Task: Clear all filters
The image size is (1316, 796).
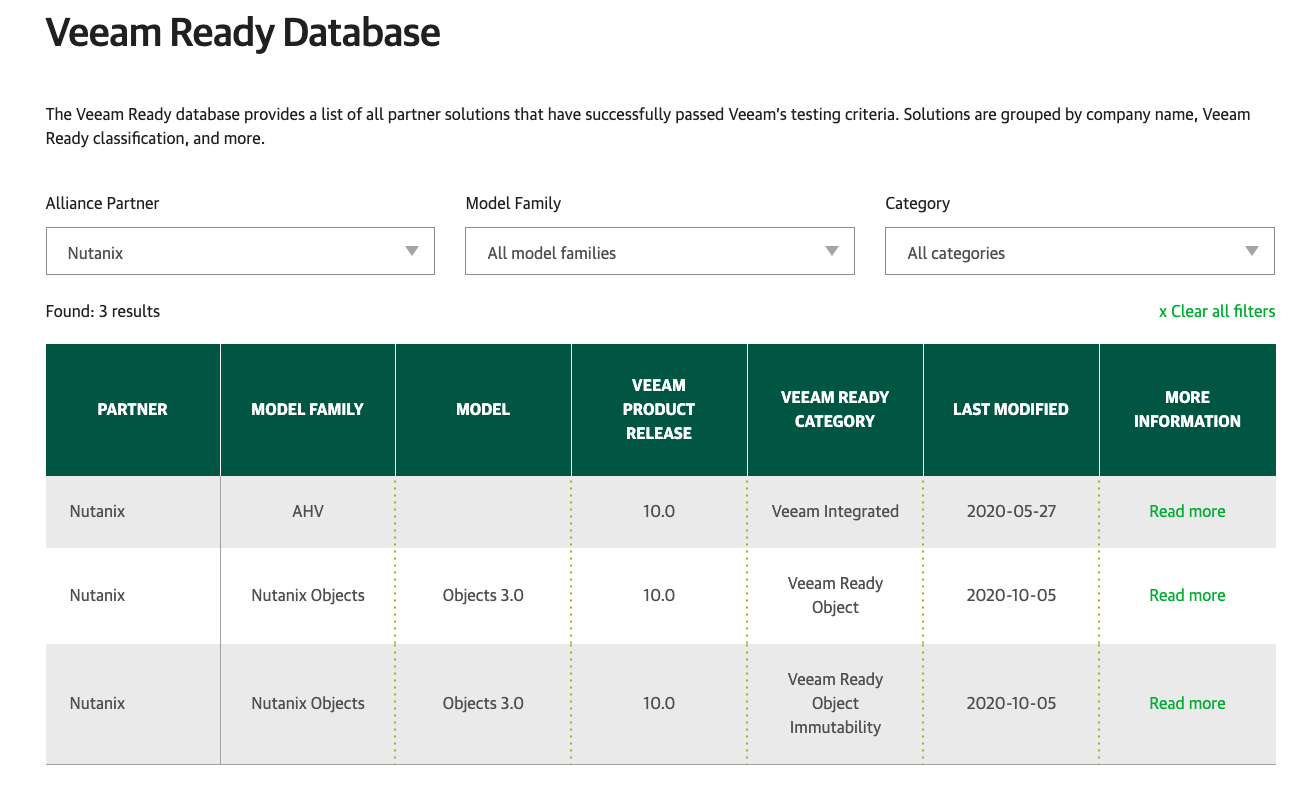Action: 1216,311
